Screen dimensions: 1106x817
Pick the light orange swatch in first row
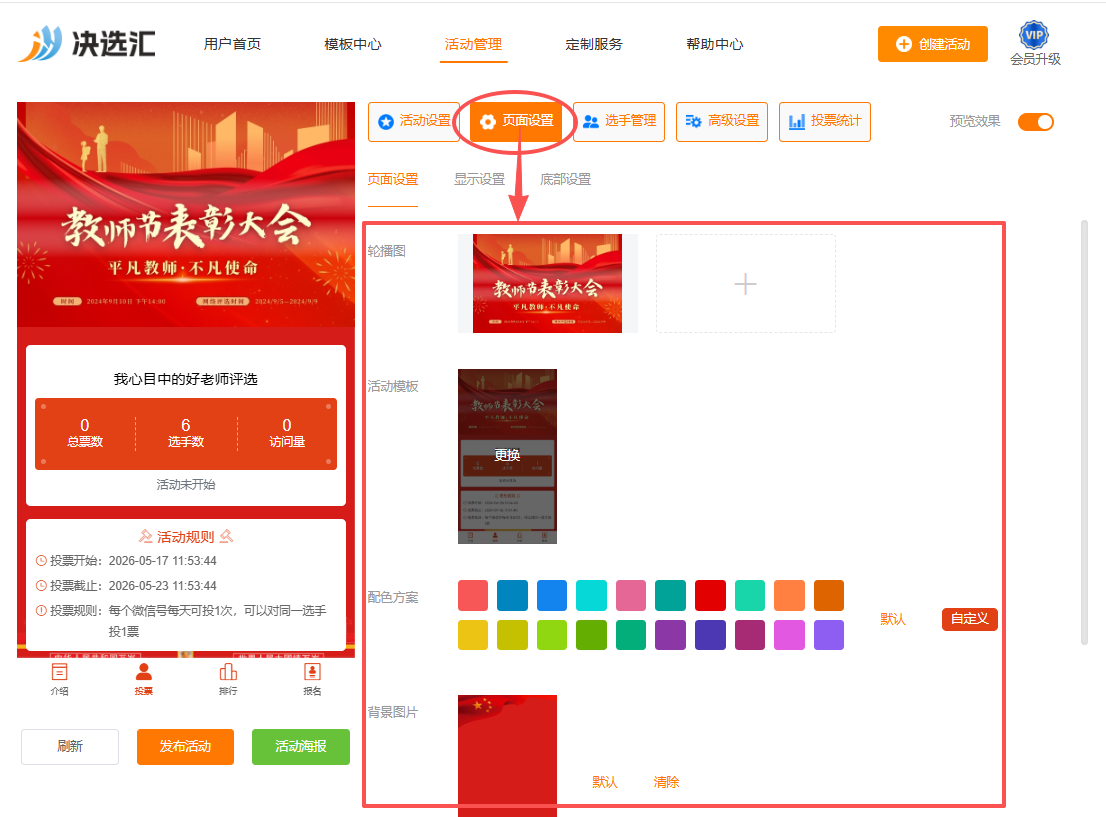[789, 595]
